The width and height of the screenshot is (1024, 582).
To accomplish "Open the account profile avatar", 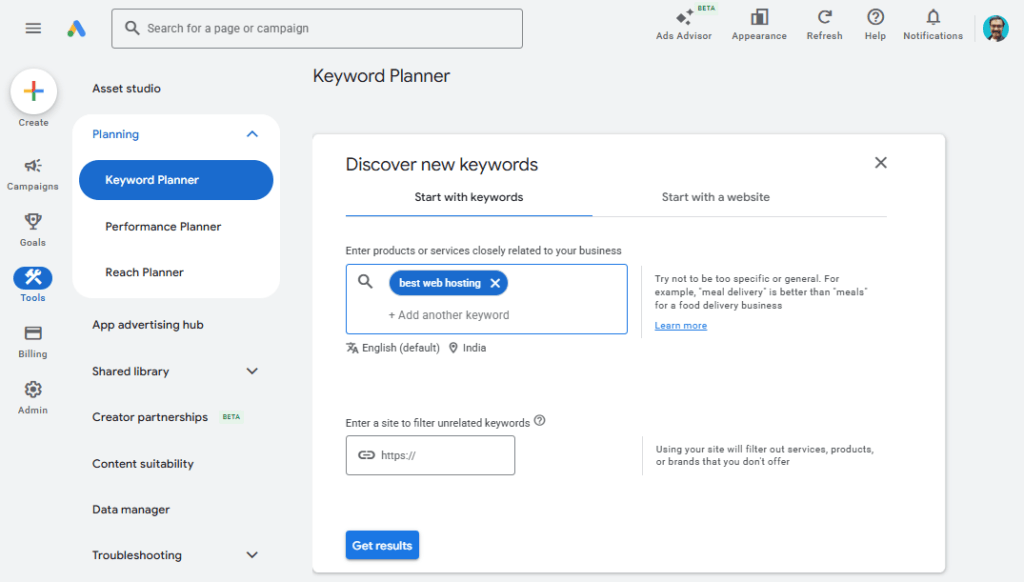I will [995, 28].
